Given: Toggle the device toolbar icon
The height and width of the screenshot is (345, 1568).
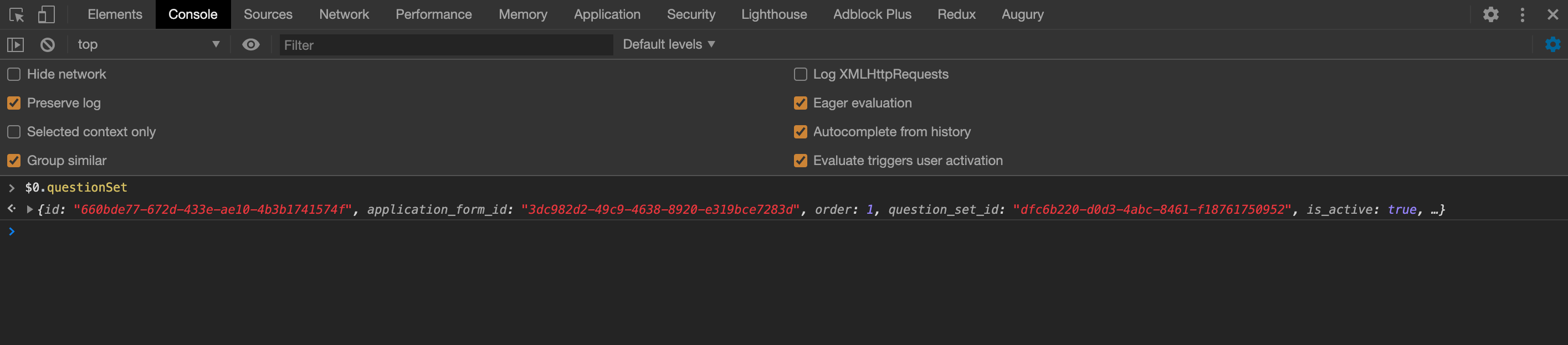Looking at the screenshot, I should [x=46, y=14].
